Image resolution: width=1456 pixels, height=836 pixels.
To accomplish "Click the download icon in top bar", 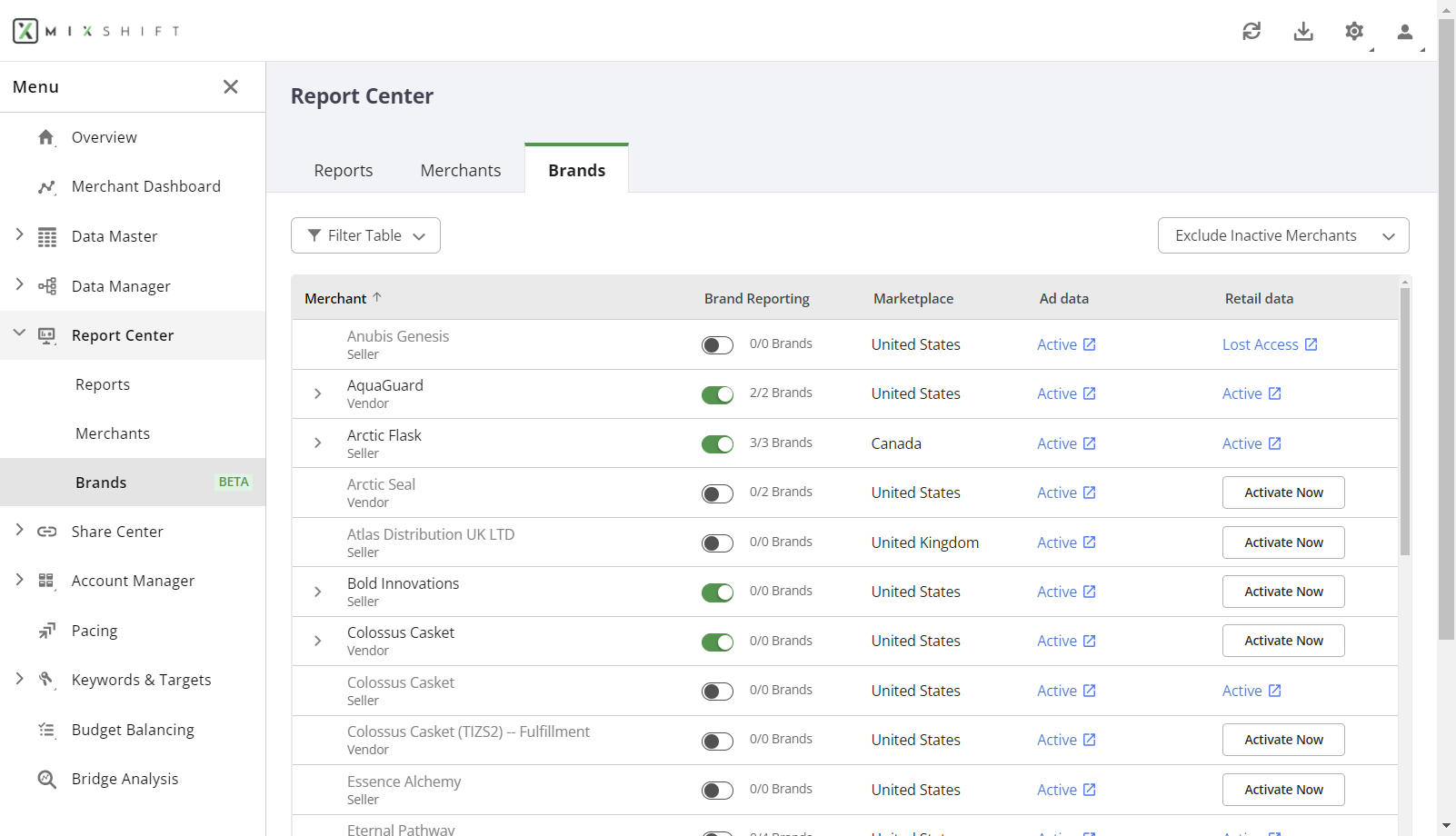I will click(x=1303, y=32).
